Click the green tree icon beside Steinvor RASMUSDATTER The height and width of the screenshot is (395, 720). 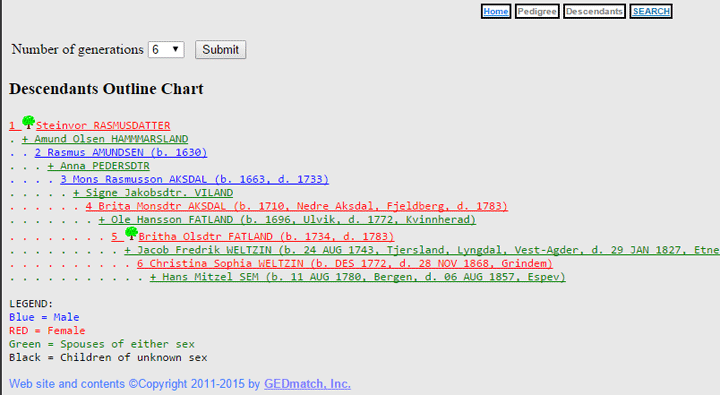coord(28,122)
